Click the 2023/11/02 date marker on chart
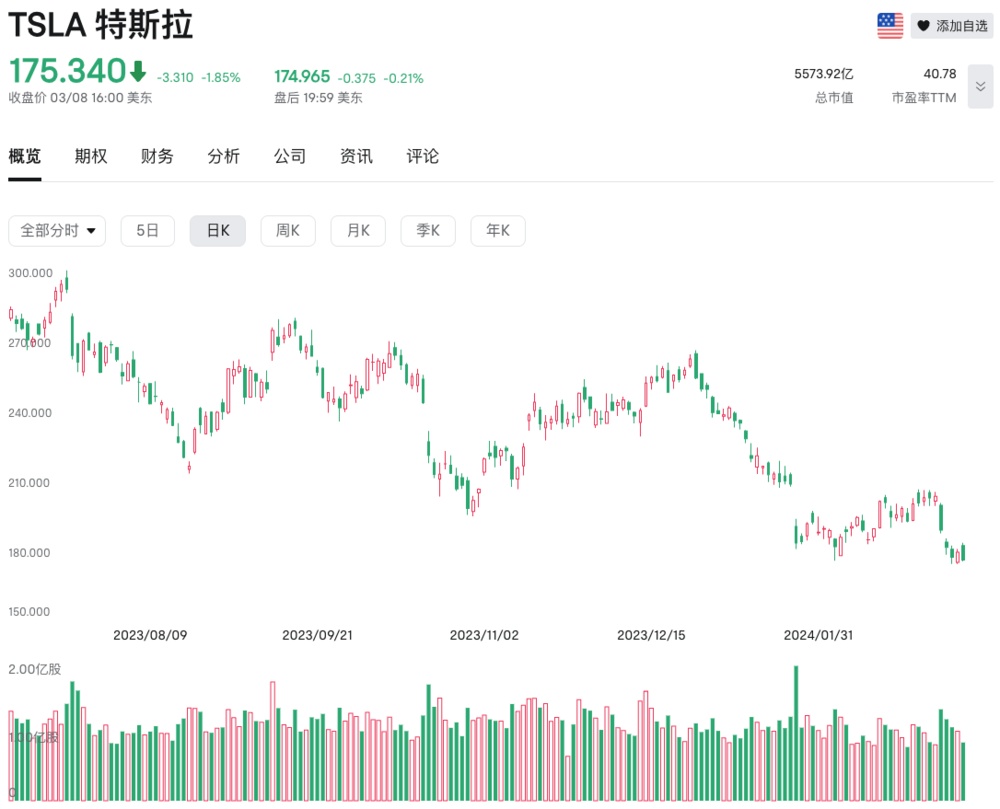The width and height of the screenshot is (1000, 809). coord(485,635)
